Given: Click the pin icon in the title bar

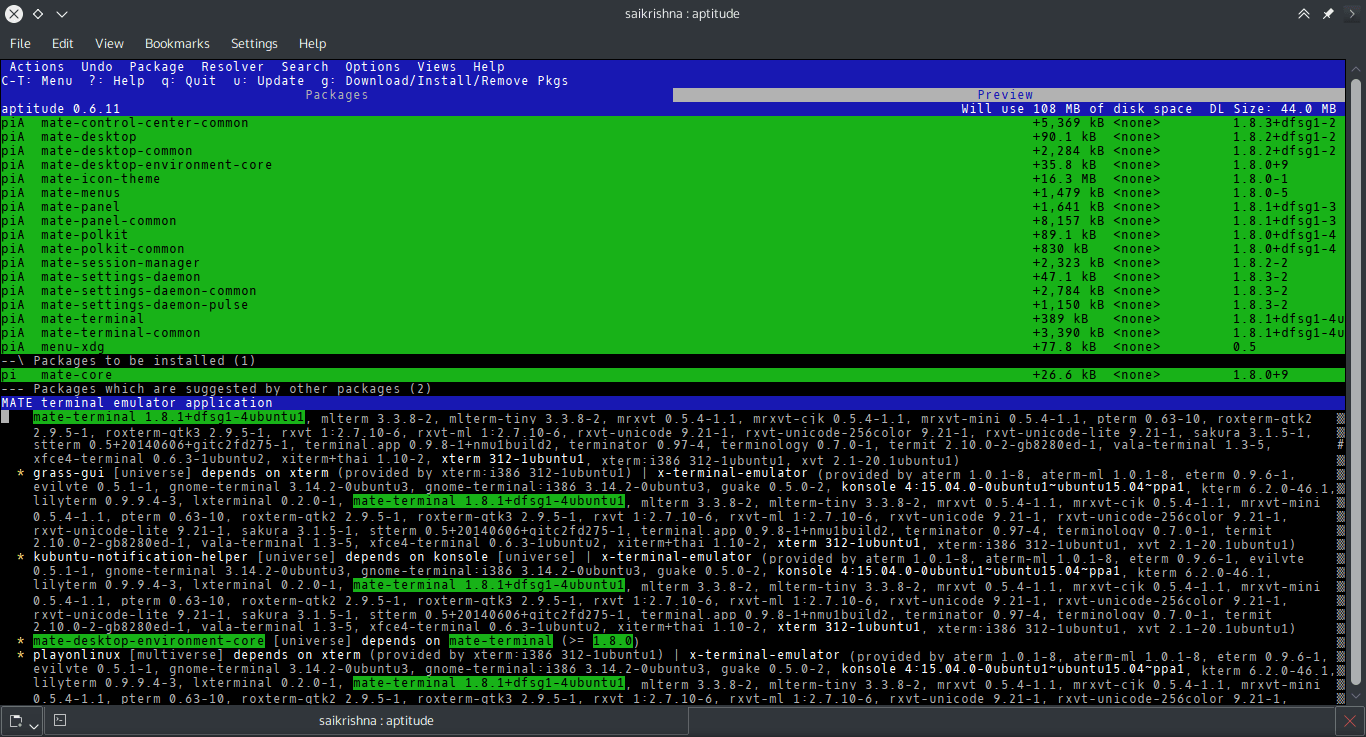Looking at the screenshot, I should pos(1328,14).
